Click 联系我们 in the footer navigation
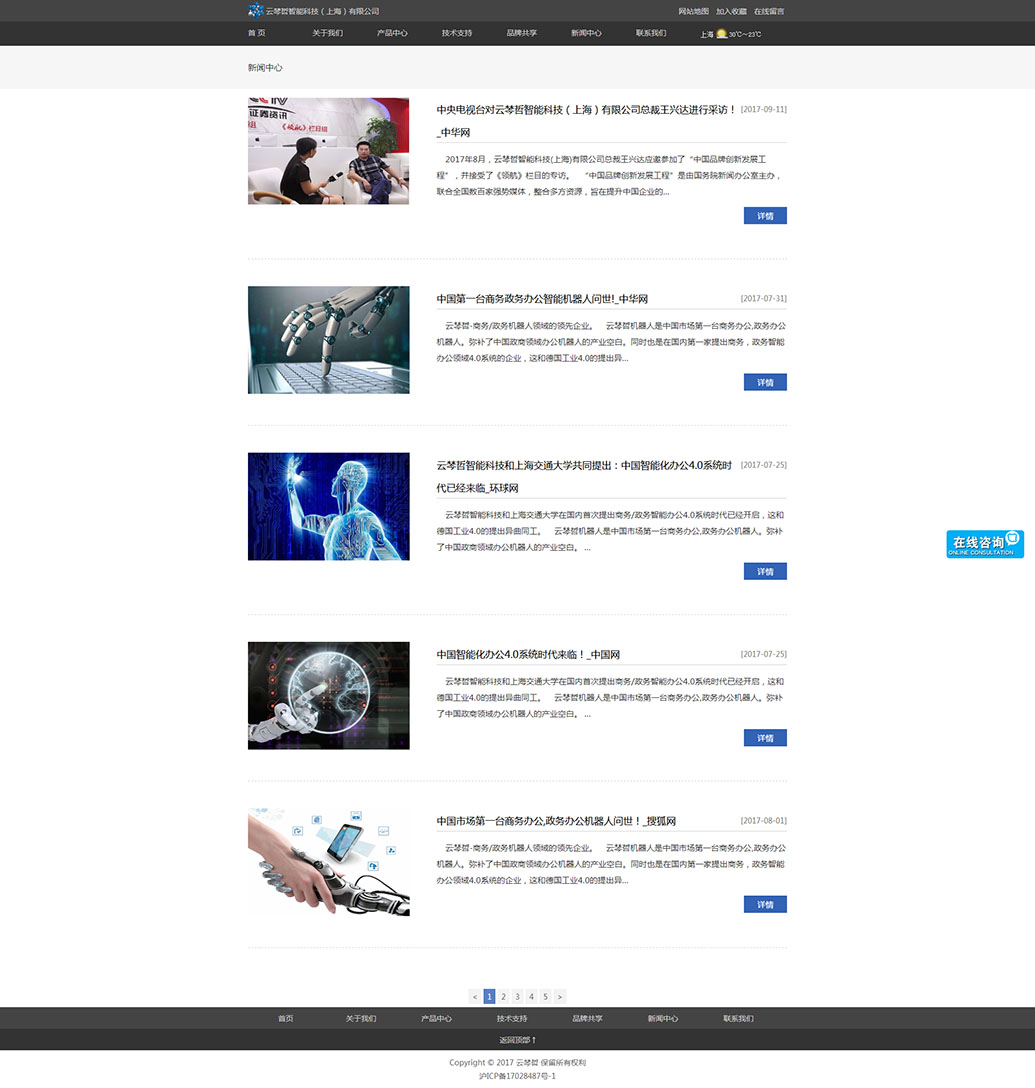Viewport: 1035px width, 1088px height. tap(738, 1018)
